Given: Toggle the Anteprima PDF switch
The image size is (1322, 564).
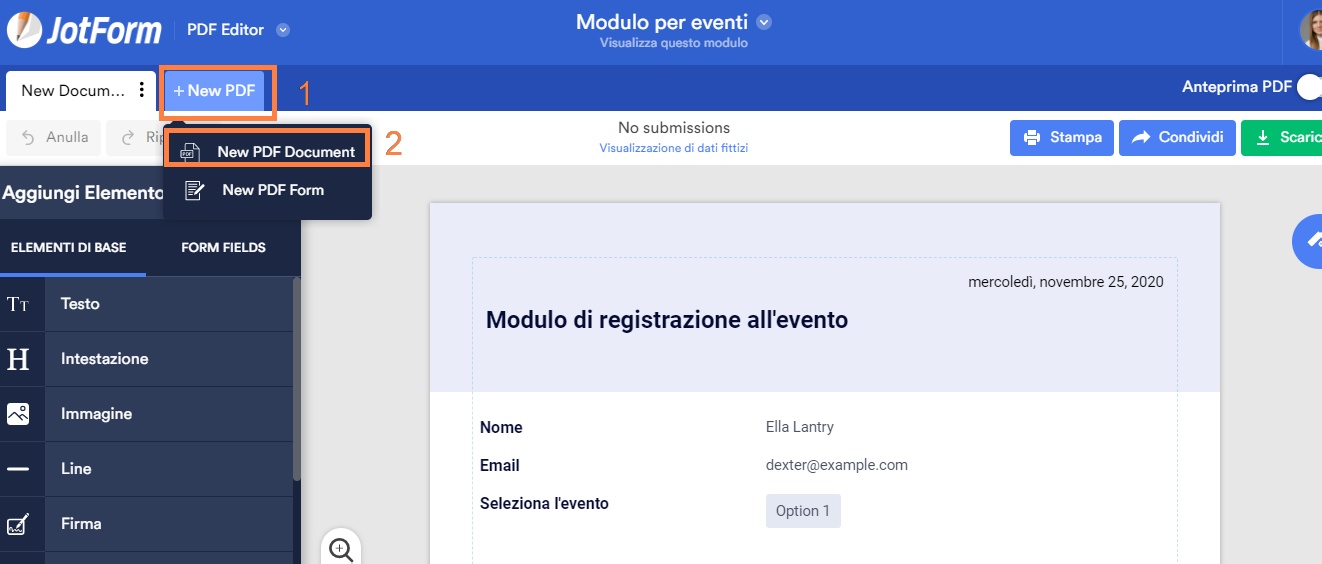Looking at the screenshot, I should click(1308, 88).
